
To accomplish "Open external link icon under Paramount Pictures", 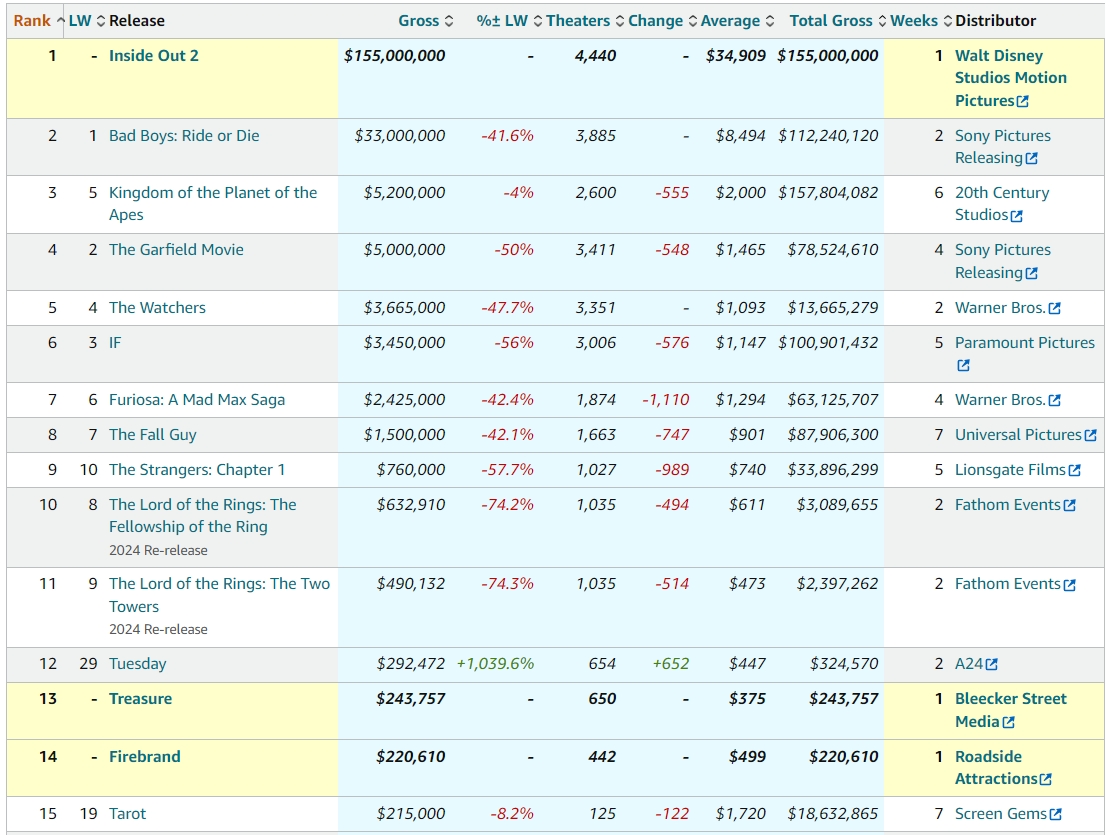I will click(x=963, y=366).
